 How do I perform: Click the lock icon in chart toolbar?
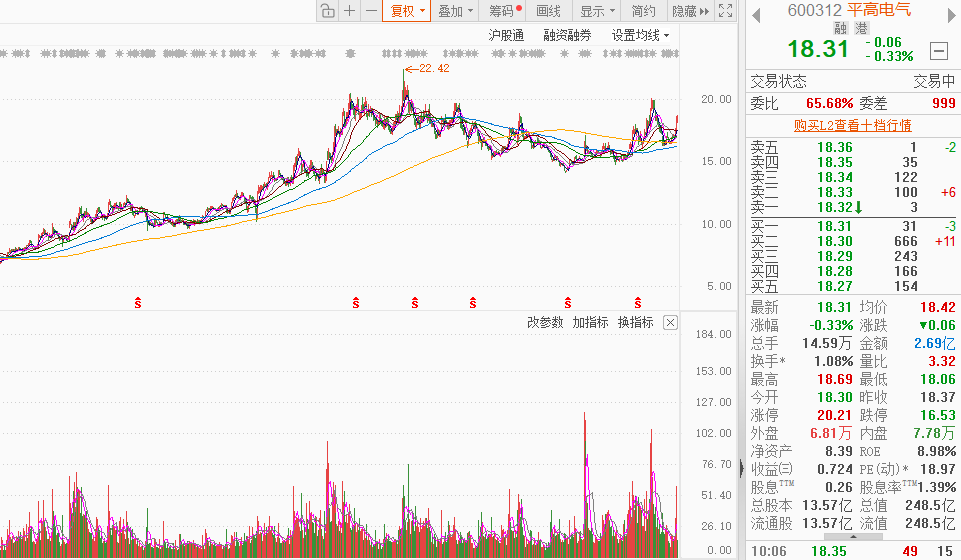click(328, 11)
